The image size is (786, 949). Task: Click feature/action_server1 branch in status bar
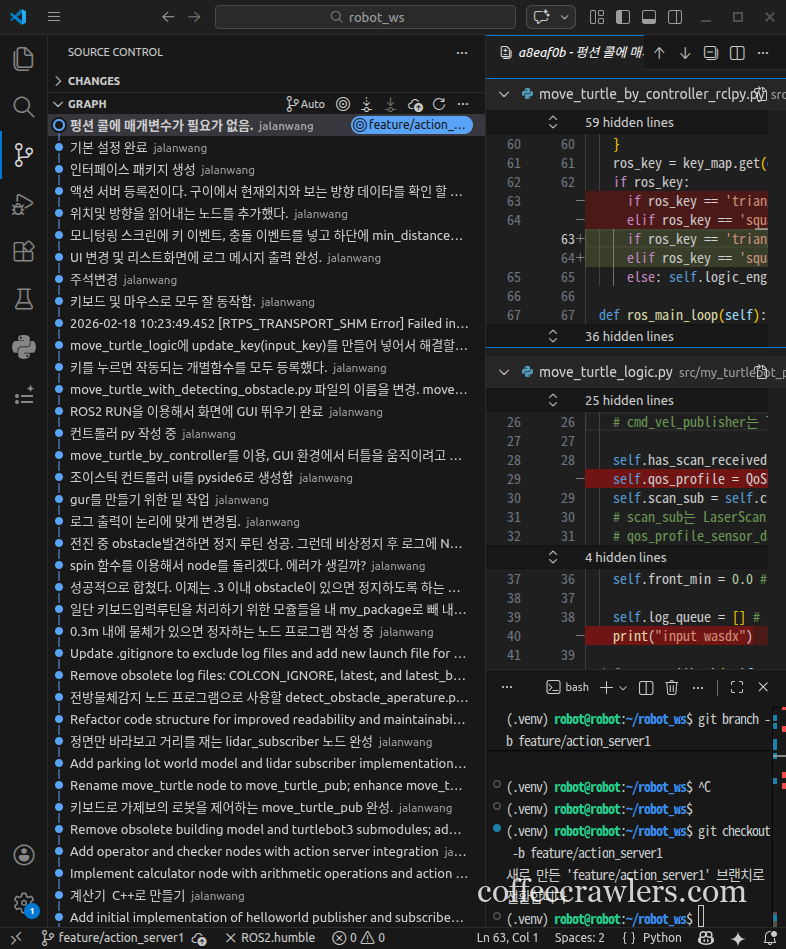(x=112, y=937)
